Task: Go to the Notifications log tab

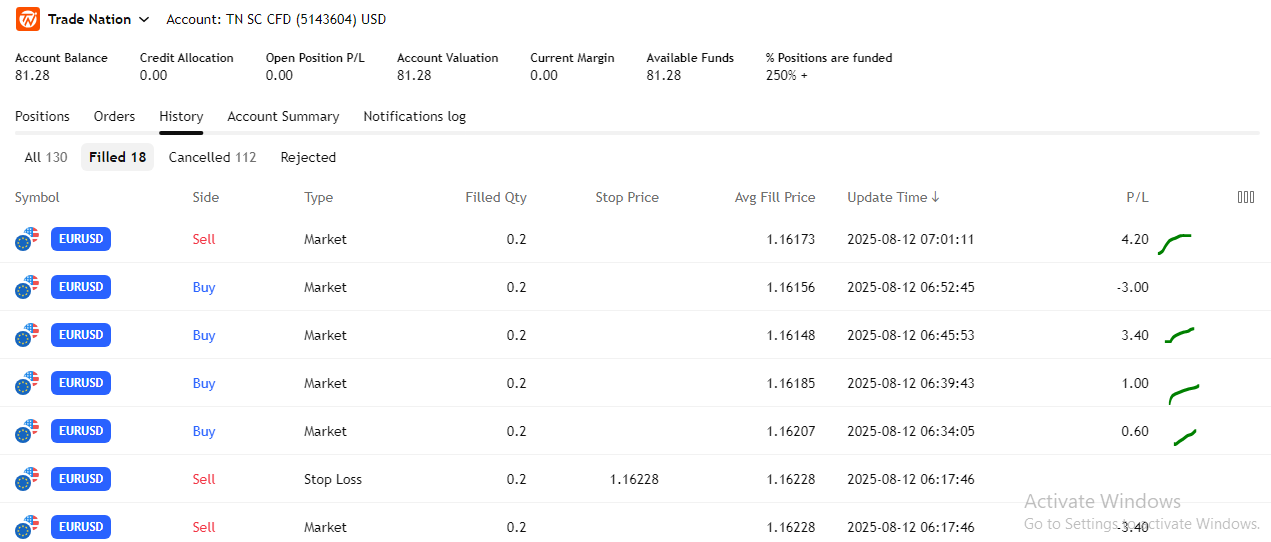Action: coord(414,116)
